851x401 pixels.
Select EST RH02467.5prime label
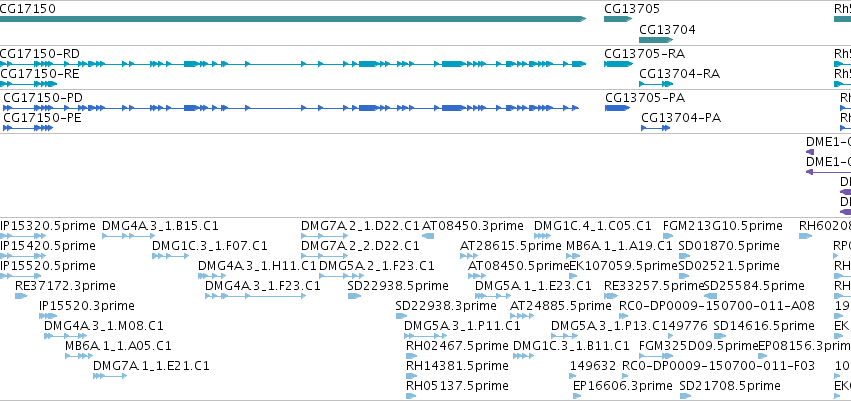pyautogui.click(x=457, y=346)
